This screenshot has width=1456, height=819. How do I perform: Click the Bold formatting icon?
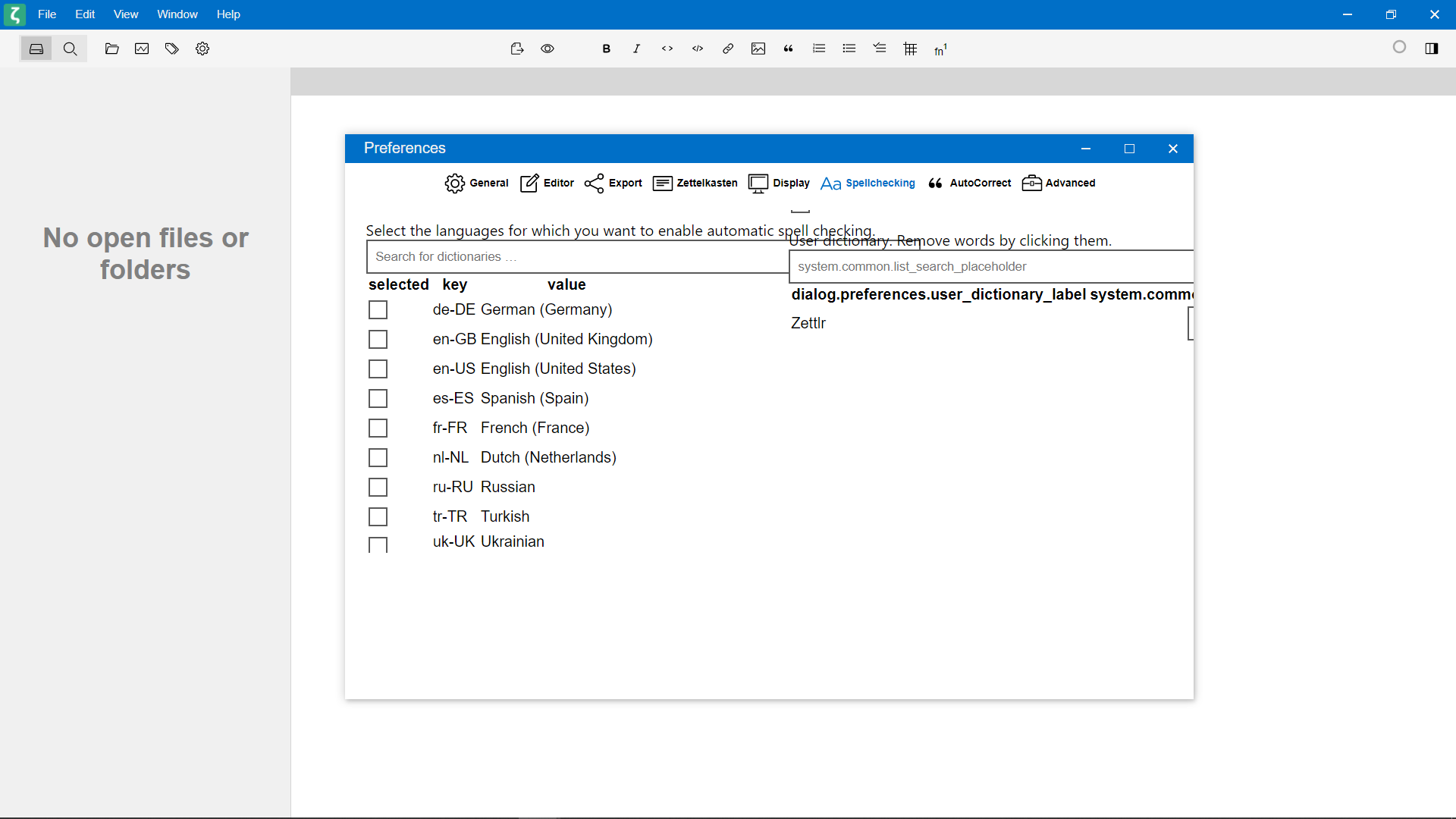[607, 49]
